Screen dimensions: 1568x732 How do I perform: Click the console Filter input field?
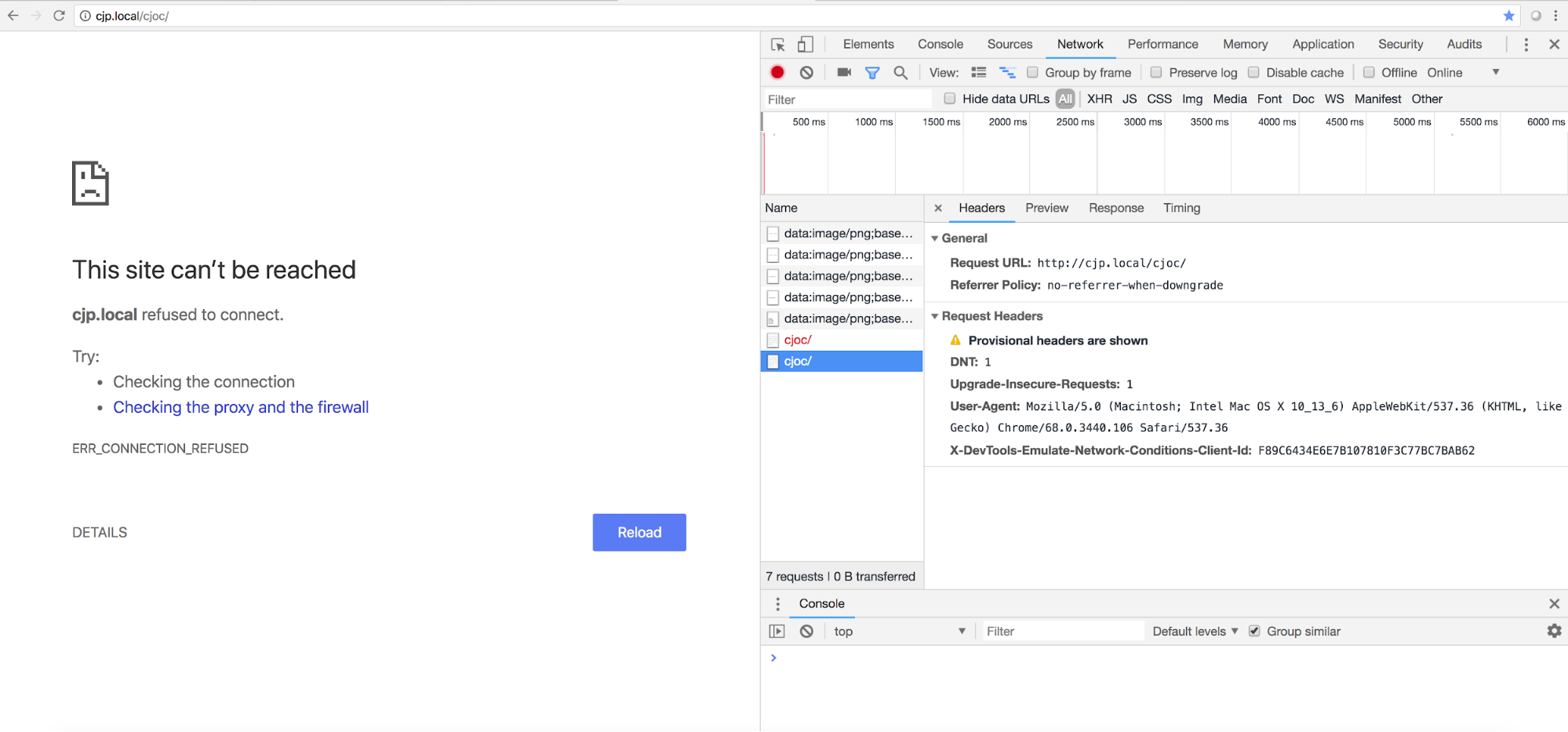coord(1063,632)
